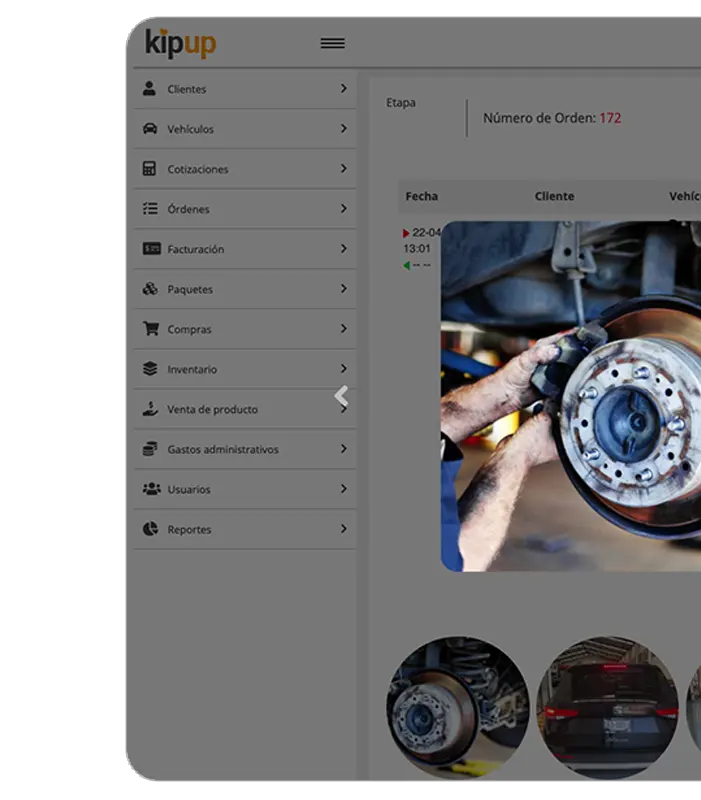Click the Fecha column header
Viewport: 701px width, 800px height.
421,196
